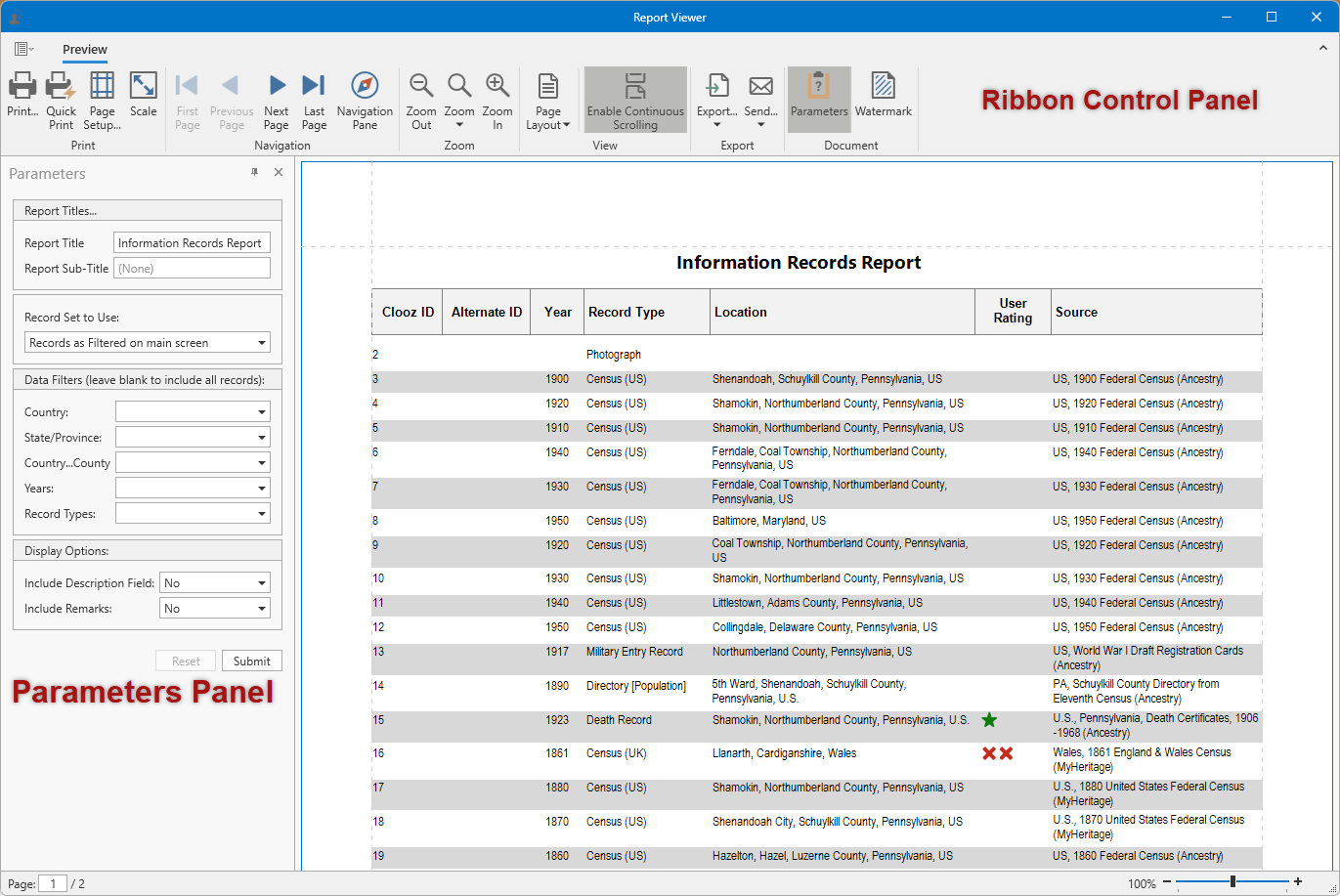Open the Country filter dropdown
The width and height of the screenshot is (1340, 896).
click(x=262, y=412)
